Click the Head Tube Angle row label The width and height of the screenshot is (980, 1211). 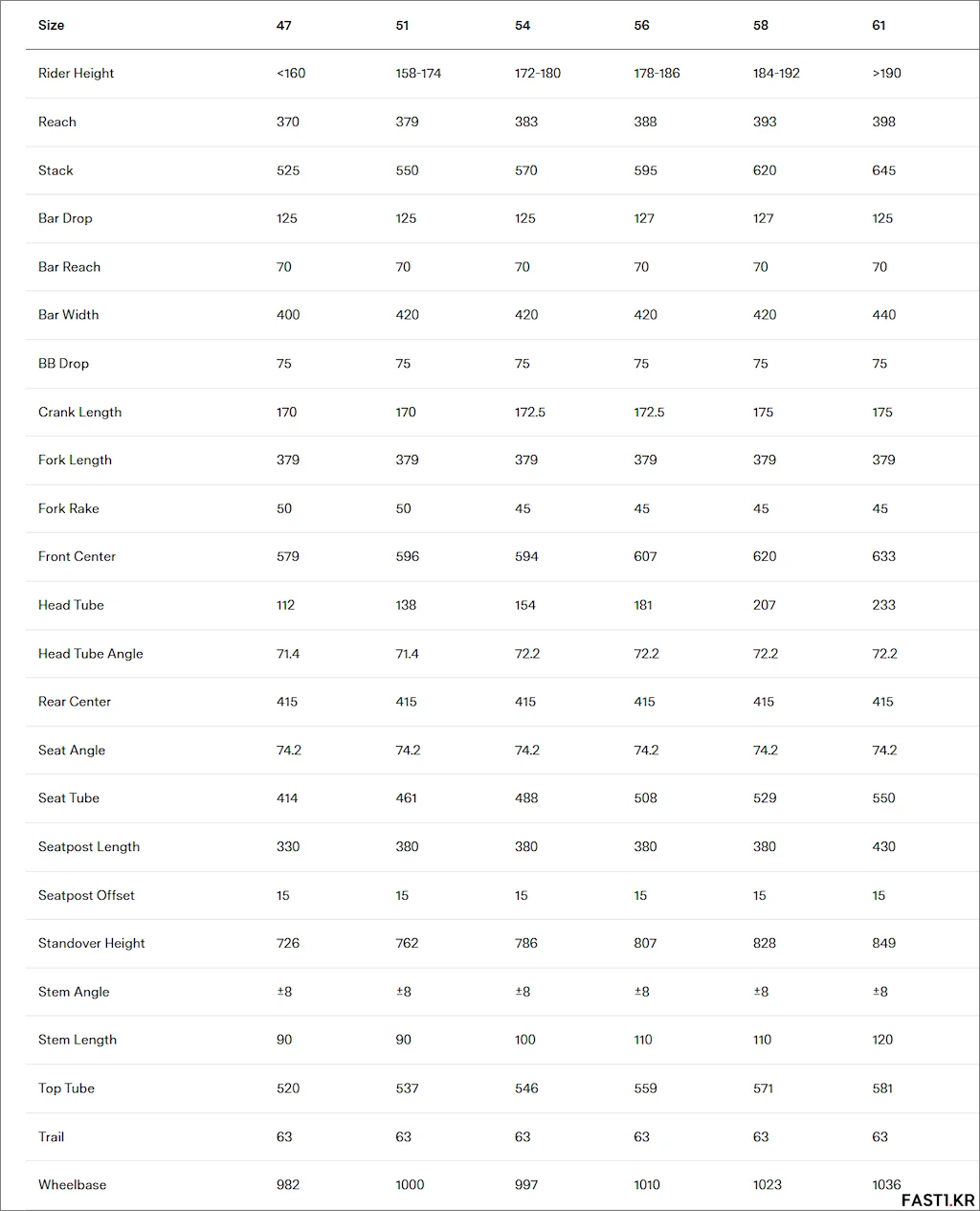90,653
